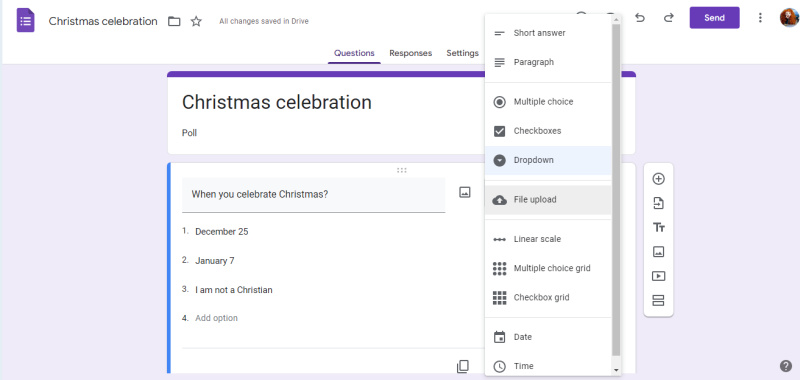Viewport: 800px width, 380px height.
Task: Select the Linear scale label
Action: coord(537,239)
